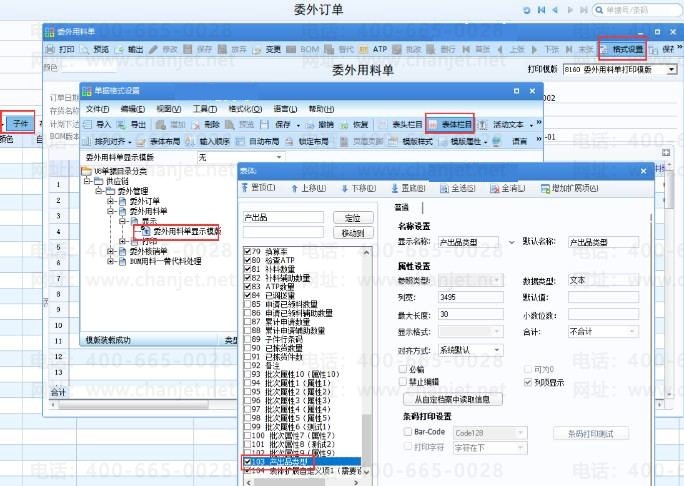
Task: Check item 85 申请已领料数量
Action: (x=247, y=304)
